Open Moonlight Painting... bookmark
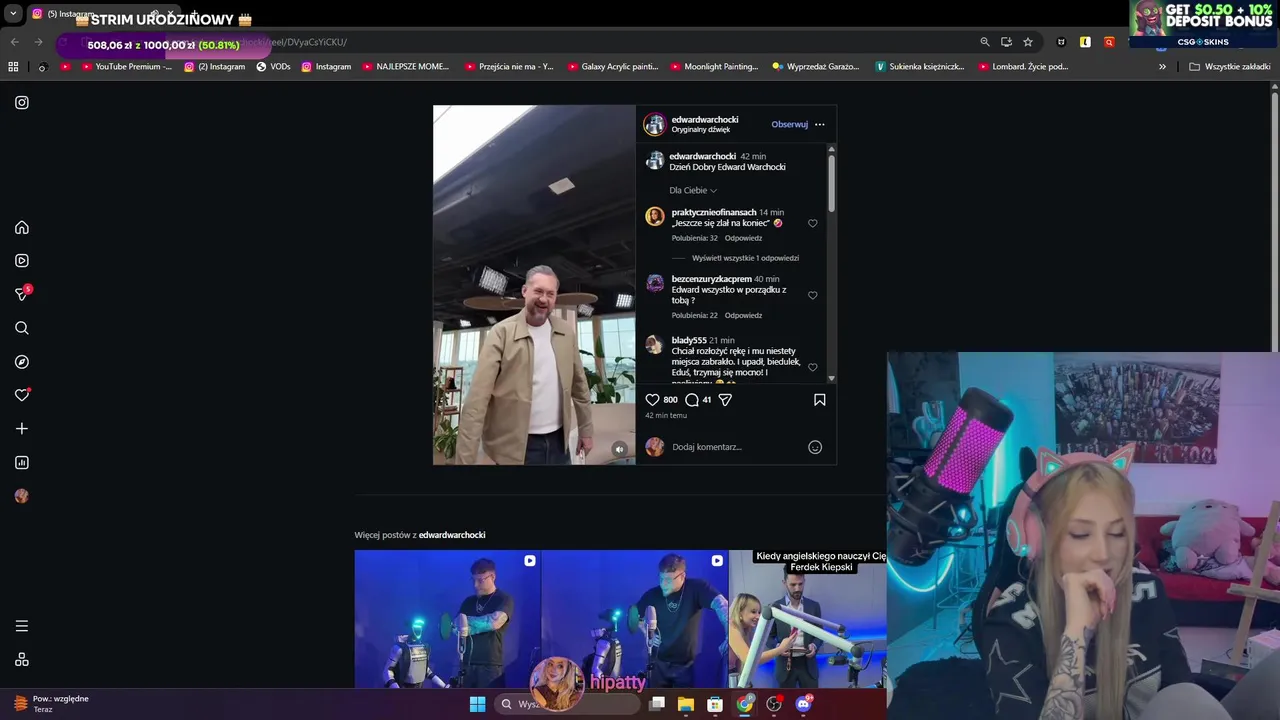This screenshot has width=1280, height=720. 714,67
